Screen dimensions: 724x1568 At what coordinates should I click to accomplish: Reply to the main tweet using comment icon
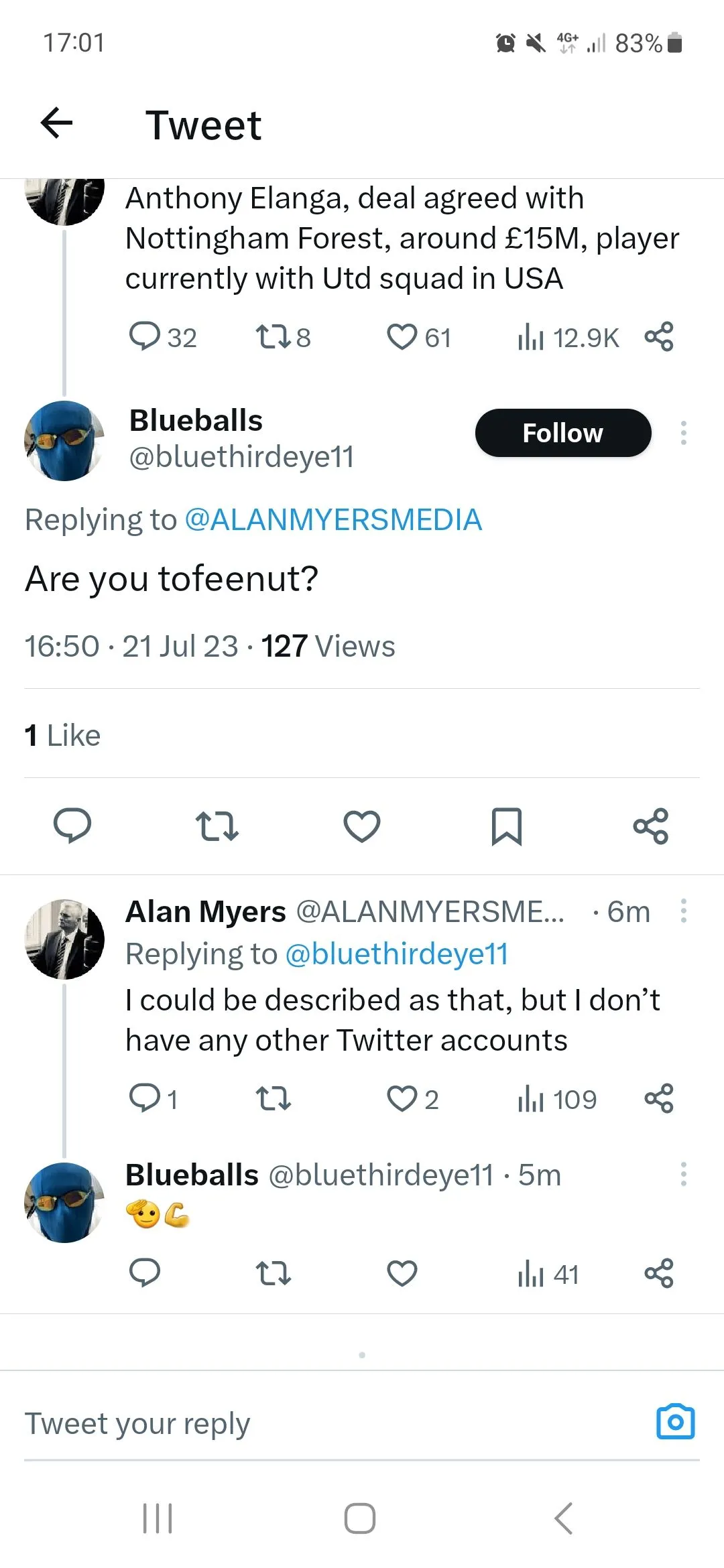(x=72, y=826)
